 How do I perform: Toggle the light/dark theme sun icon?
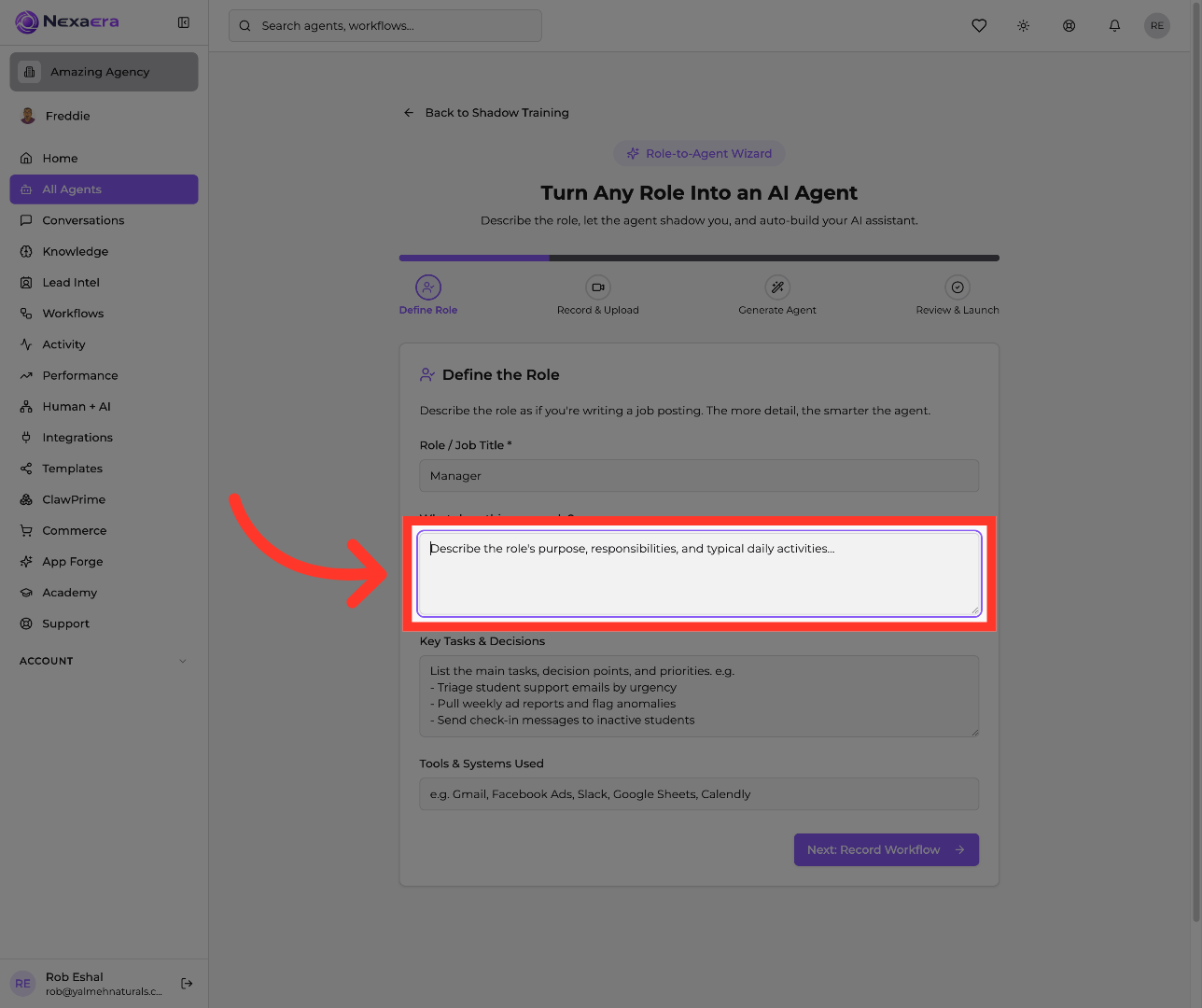point(1024,26)
